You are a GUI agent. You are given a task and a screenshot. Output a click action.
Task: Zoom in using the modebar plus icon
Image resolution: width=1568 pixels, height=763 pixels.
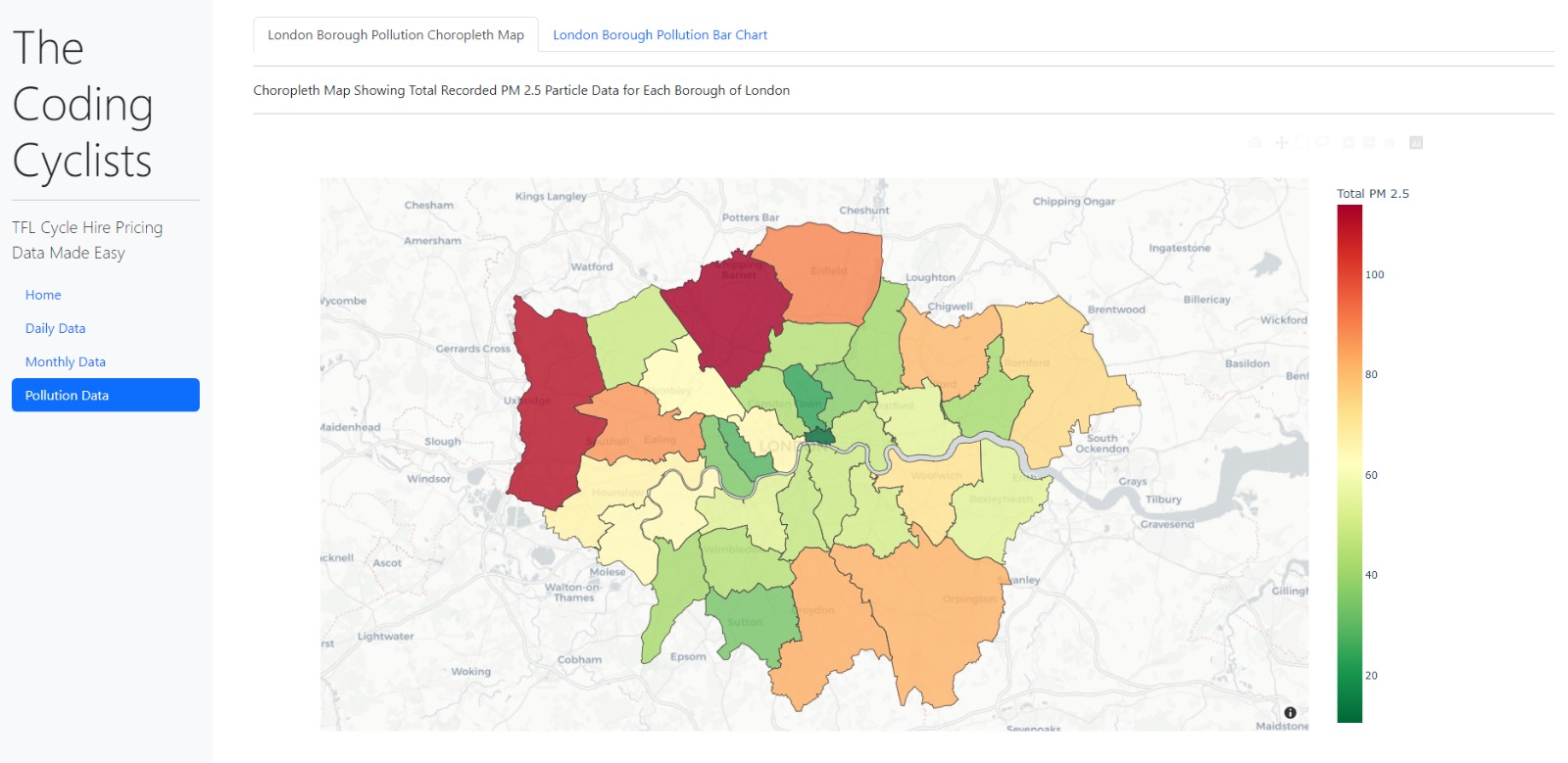tap(1348, 143)
